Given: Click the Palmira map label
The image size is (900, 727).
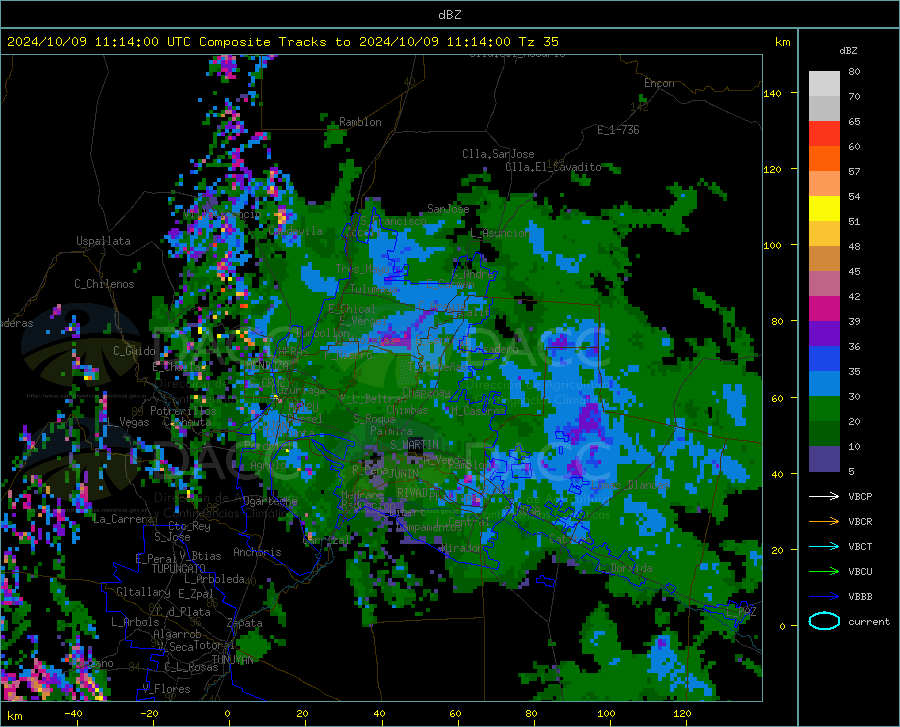Looking at the screenshot, I should tap(391, 431).
